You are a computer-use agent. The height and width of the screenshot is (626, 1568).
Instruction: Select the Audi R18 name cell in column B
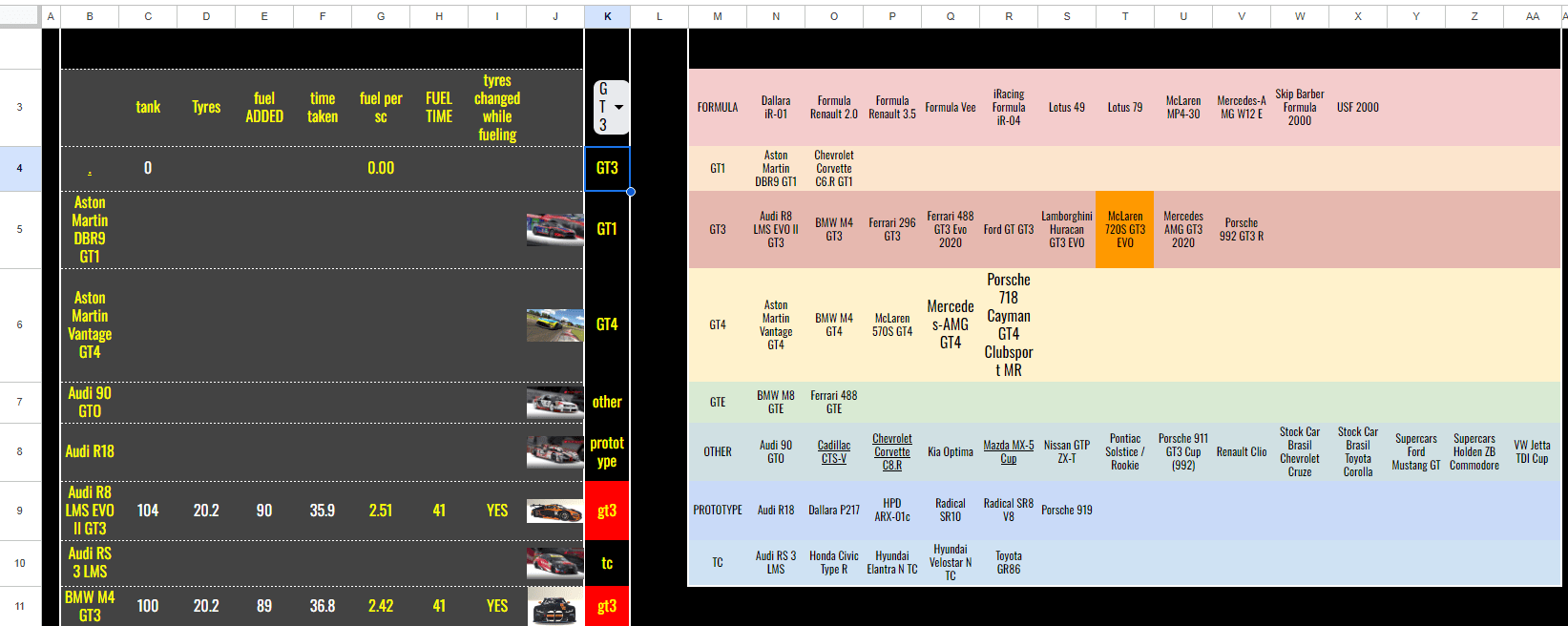90,451
